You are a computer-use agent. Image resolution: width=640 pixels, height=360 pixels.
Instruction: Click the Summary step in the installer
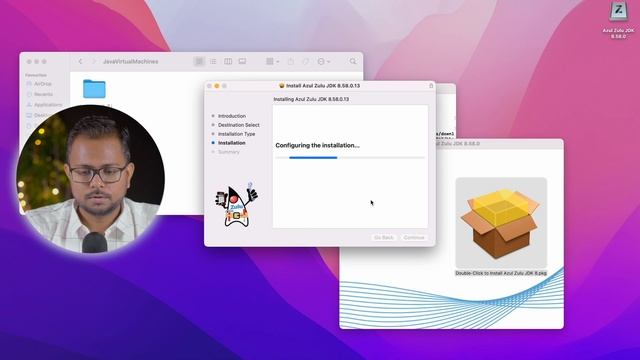229,152
